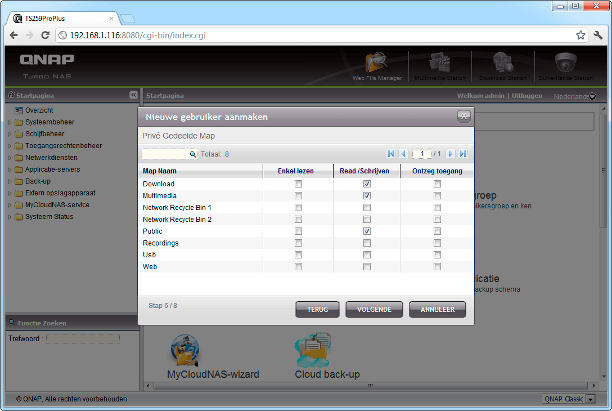Check Ontzeg toegang for Web

(x=437, y=267)
